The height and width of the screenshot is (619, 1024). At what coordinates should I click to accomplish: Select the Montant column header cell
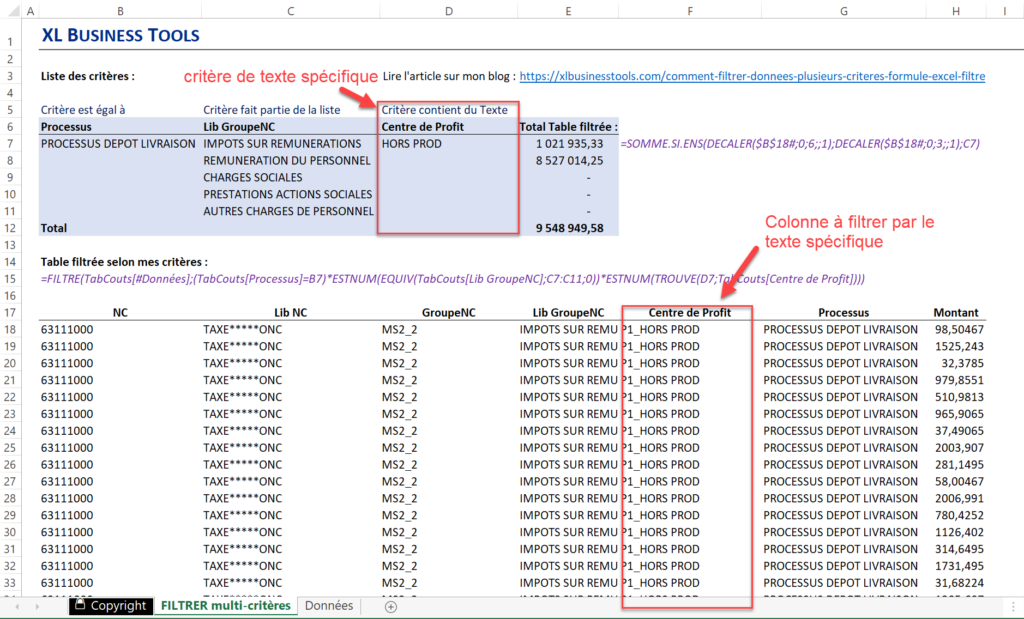click(955, 313)
